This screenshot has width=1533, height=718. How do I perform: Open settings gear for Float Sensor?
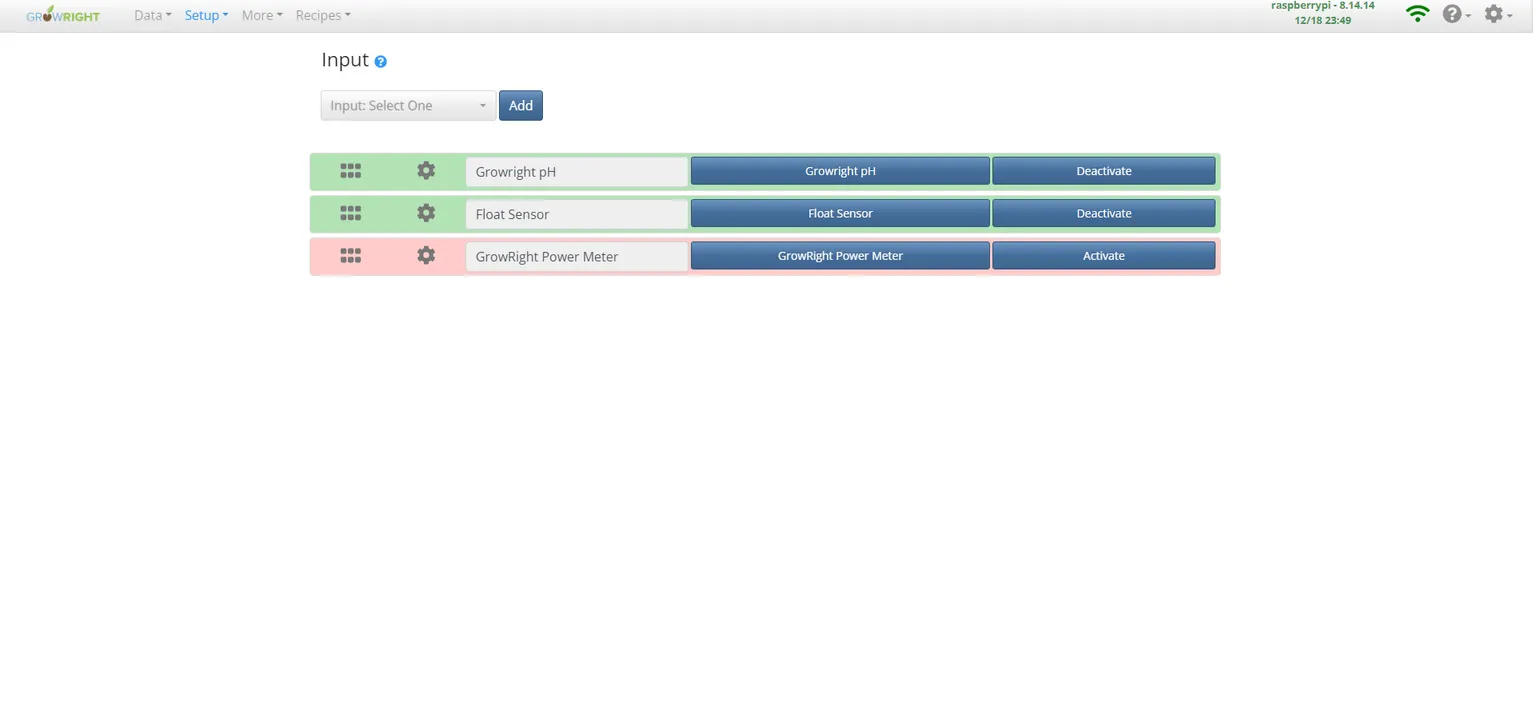click(x=426, y=213)
